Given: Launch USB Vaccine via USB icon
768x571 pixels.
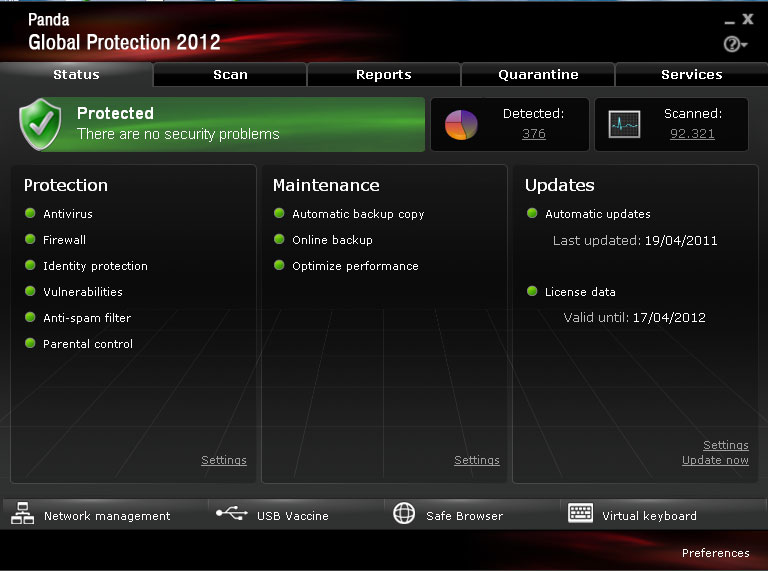Looking at the screenshot, I should point(231,514).
